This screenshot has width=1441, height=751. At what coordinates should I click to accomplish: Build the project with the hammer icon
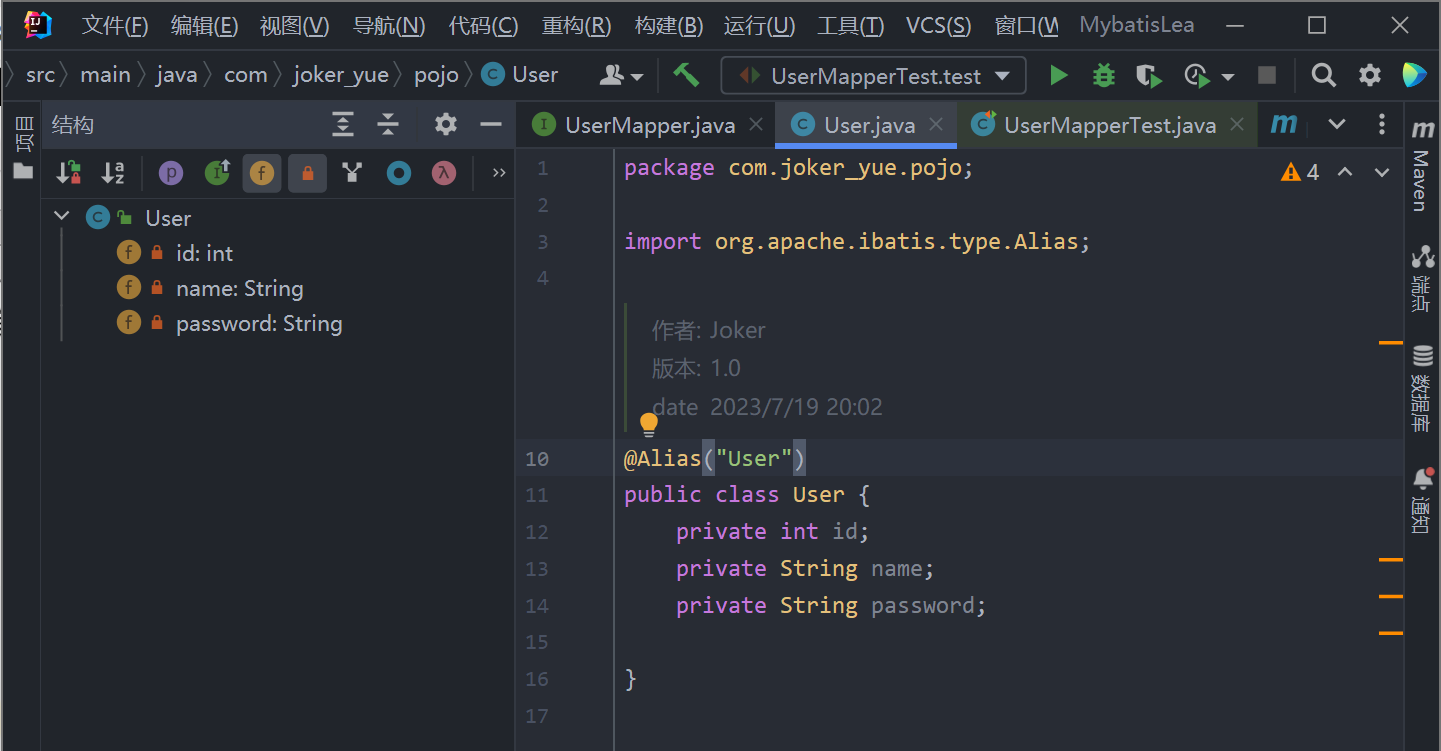pos(686,75)
